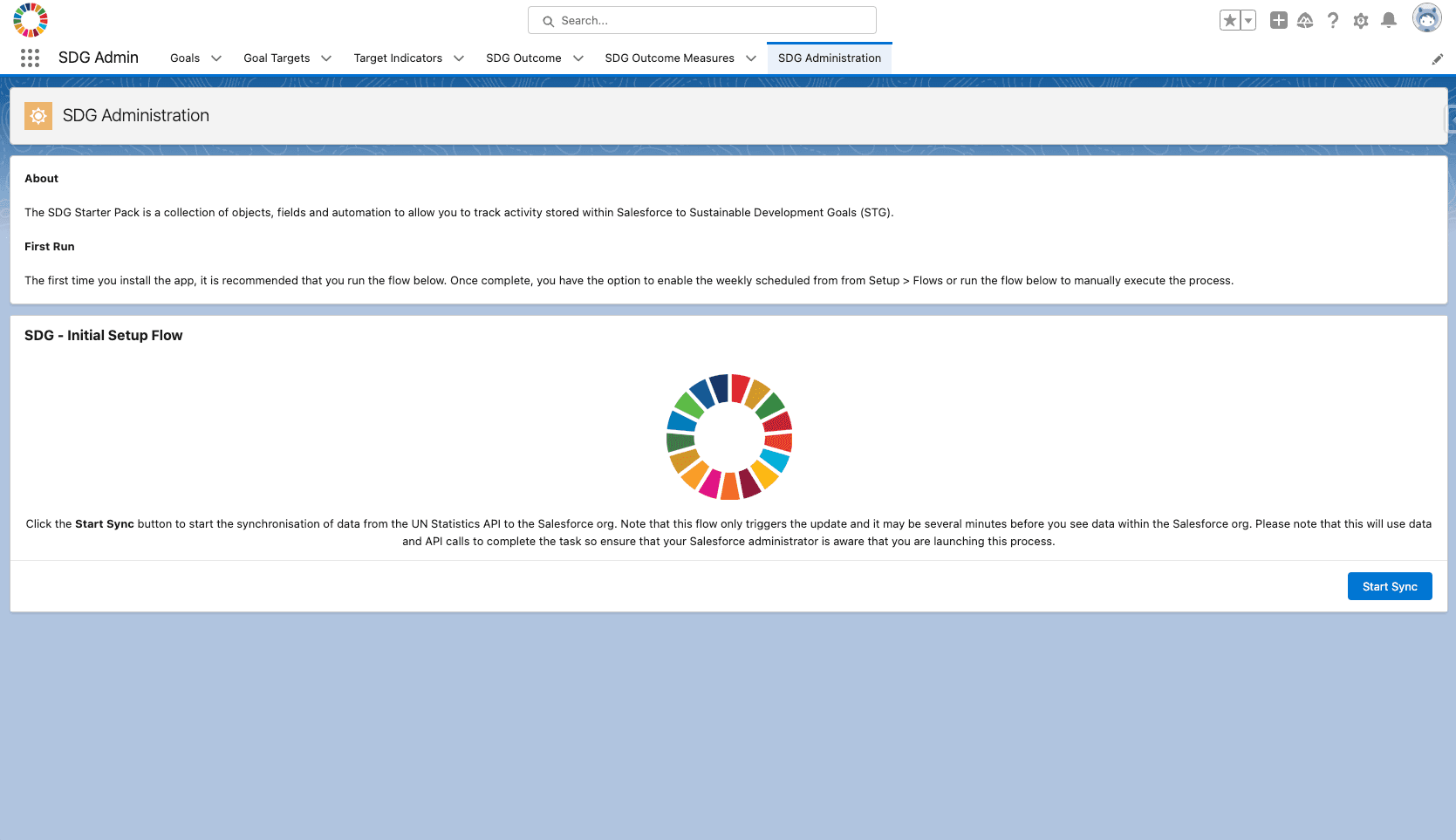Open Global Actions plus icon
The image size is (1456, 840).
[x=1279, y=20]
